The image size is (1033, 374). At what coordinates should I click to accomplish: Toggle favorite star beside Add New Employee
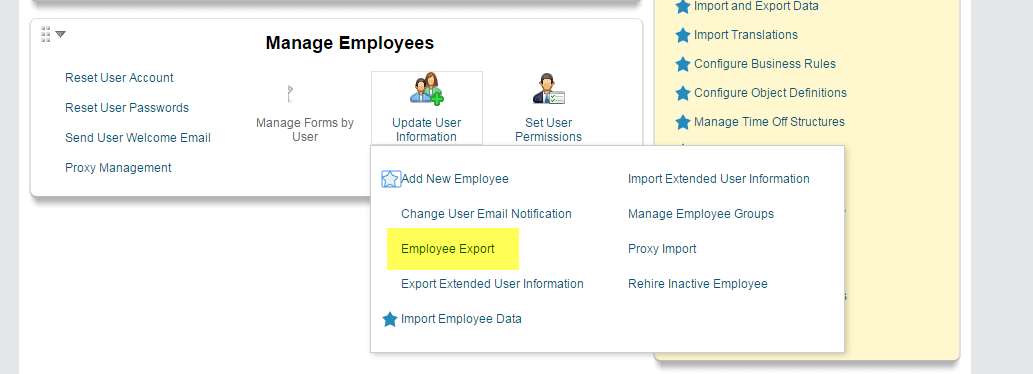(391, 179)
